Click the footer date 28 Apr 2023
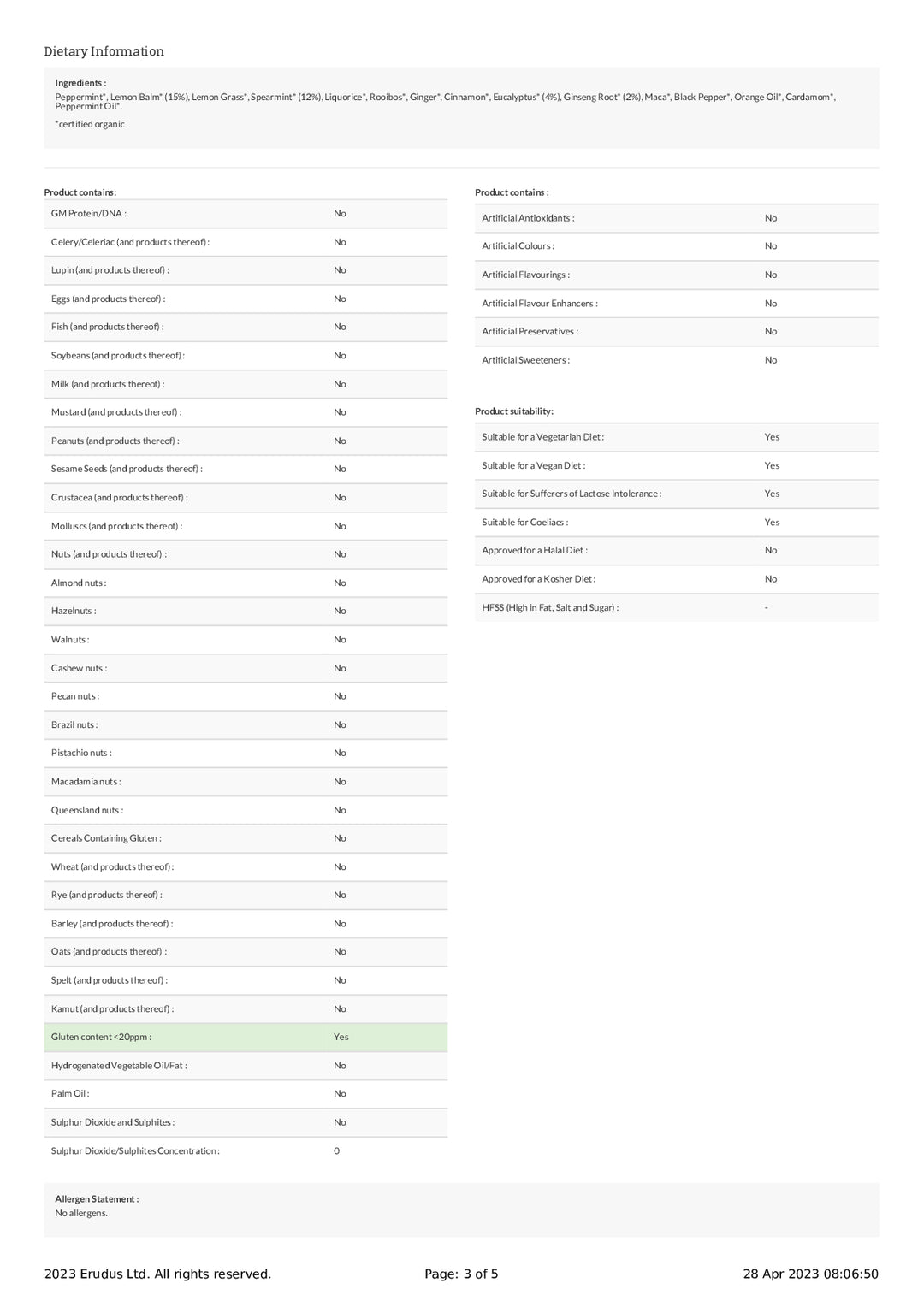 (809, 1274)
